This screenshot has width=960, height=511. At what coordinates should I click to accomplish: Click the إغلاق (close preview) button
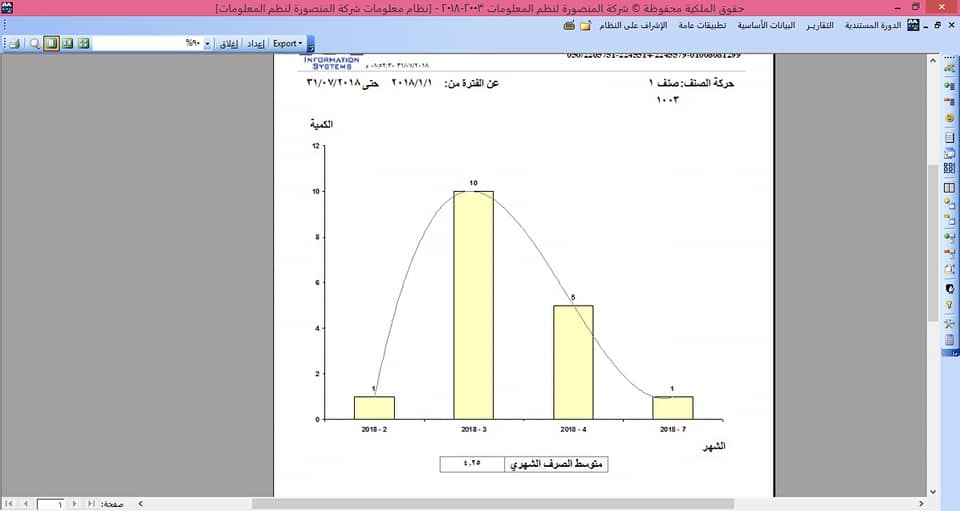click(228, 43)
